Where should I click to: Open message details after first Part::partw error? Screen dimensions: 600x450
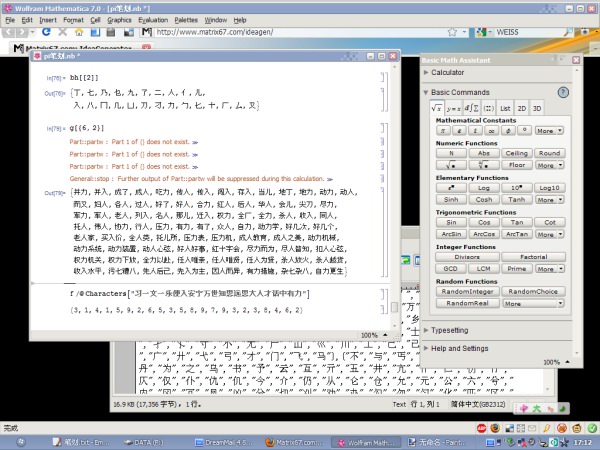click(195, 142)
